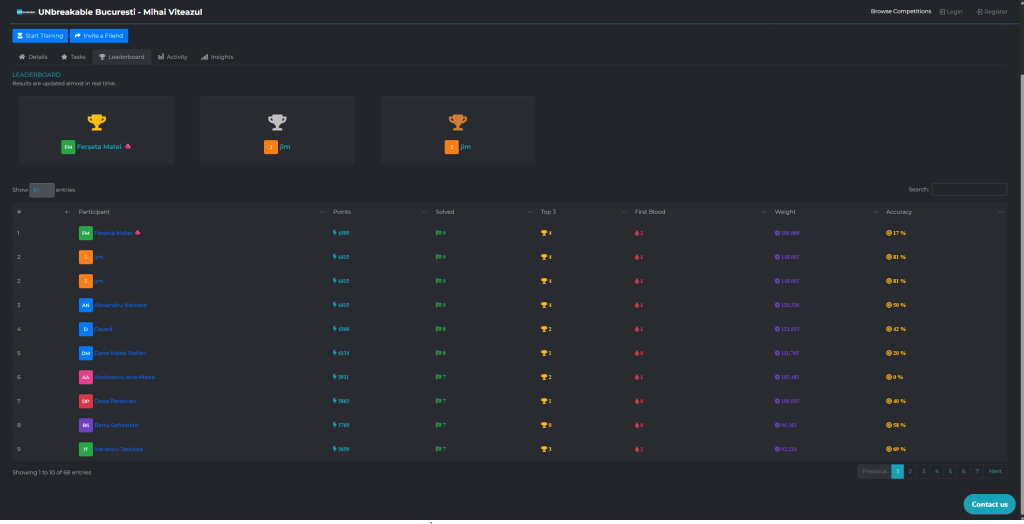Open the Show entries count dropdown
This screenshot has width=1024, height=524.
pyautogui.click(x=42, y=189)
